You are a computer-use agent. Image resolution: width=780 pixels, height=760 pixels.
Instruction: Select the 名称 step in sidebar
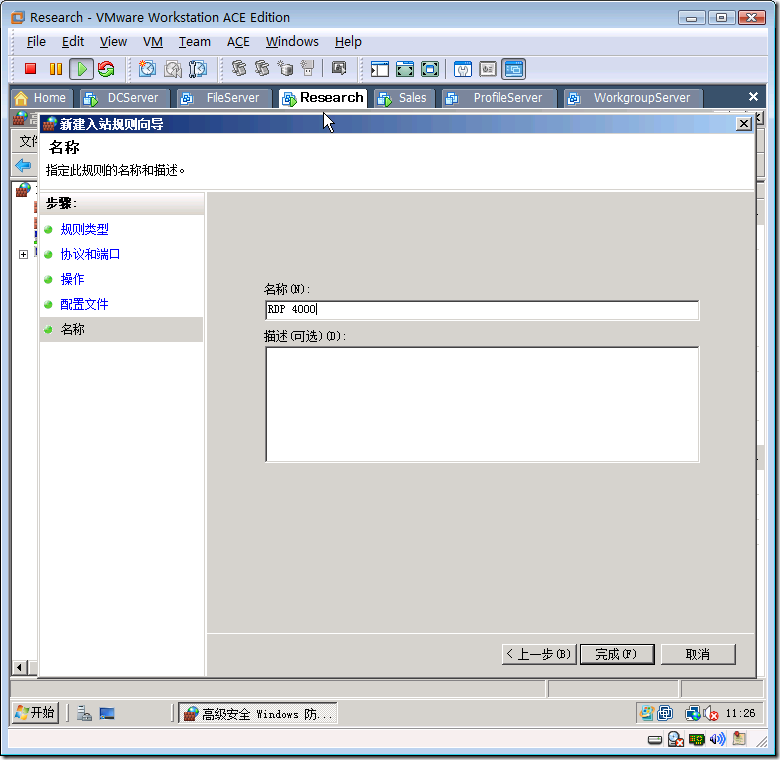tap(121, 329)
